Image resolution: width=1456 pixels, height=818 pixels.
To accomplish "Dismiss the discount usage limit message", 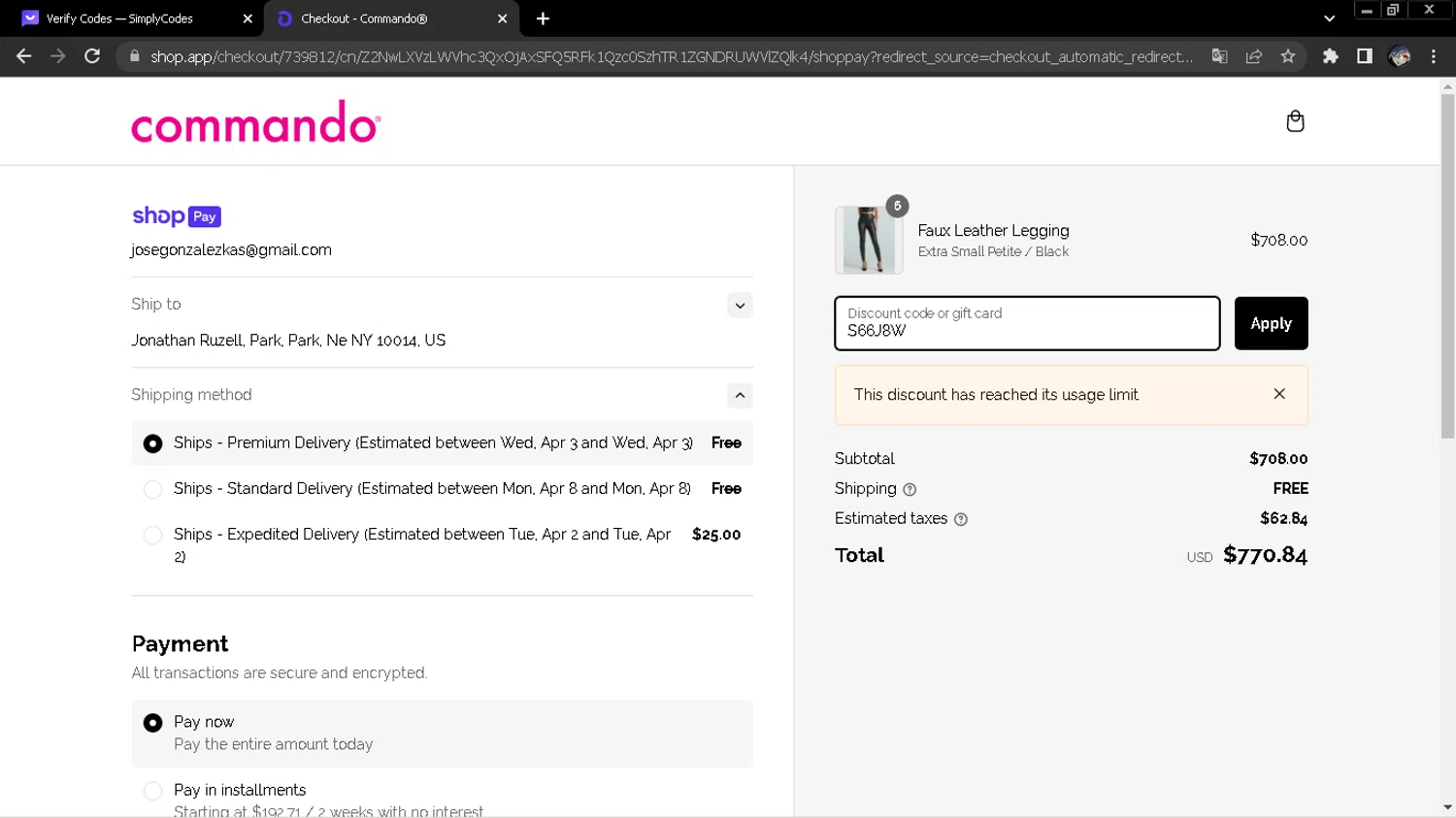I will [1279, 394].
